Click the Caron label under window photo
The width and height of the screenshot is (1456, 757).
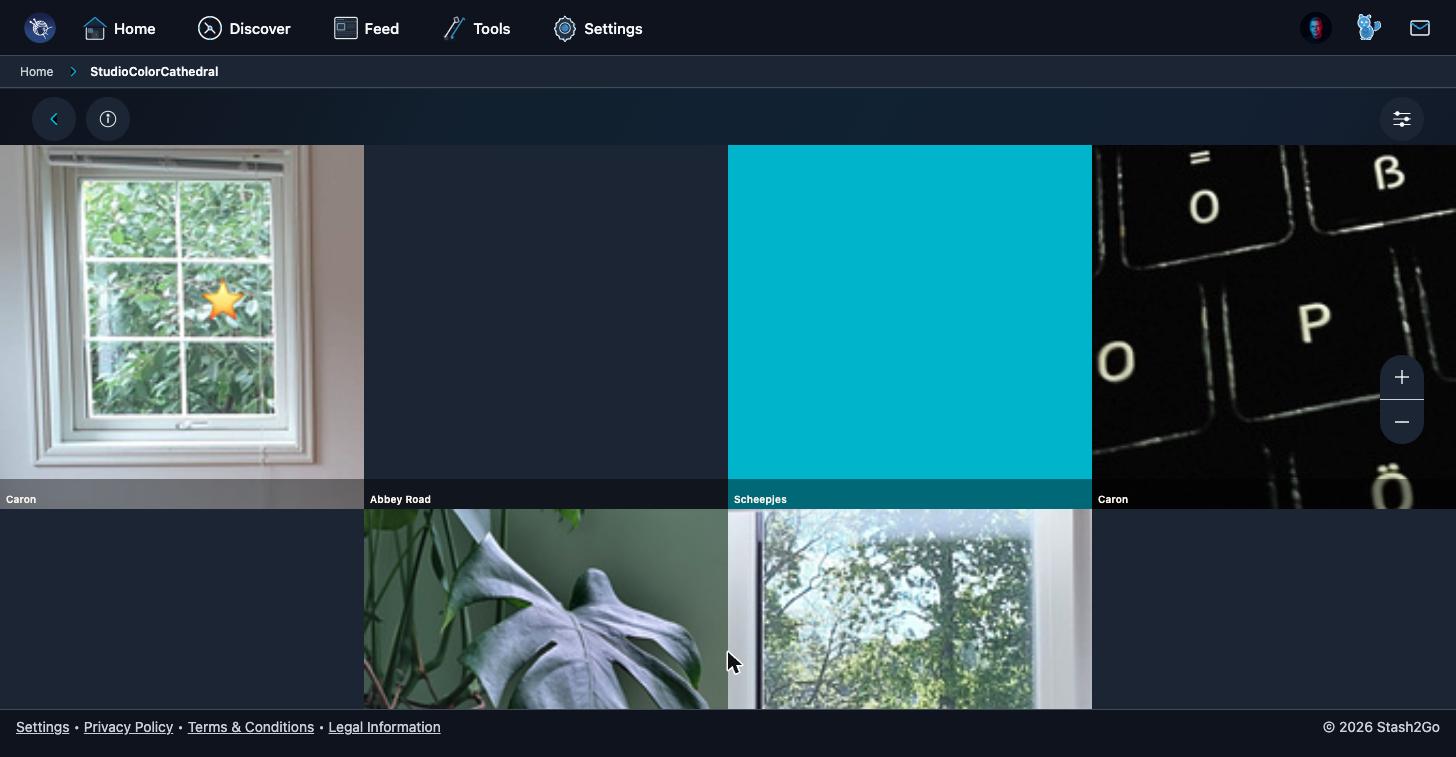21,499
